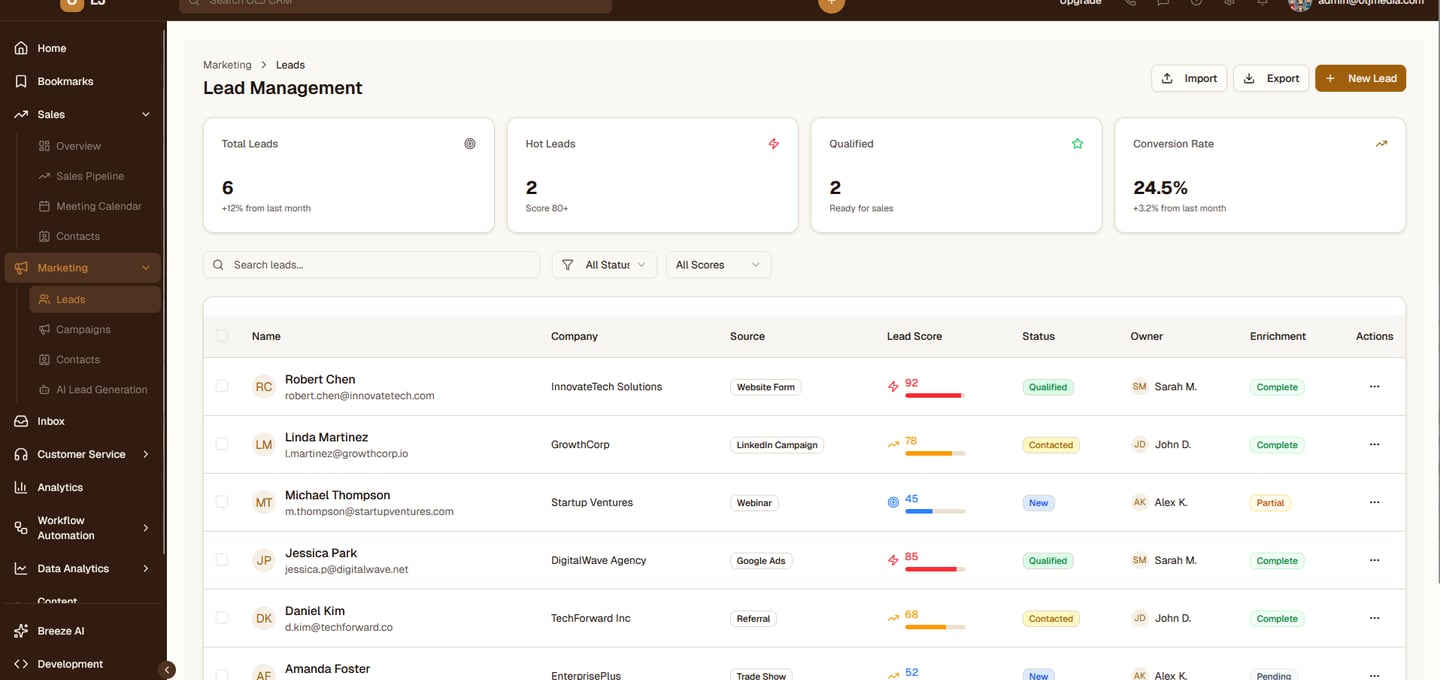Screen dimensions: 1440x680
Task: Click the Data Analytics chart icon
Action: [21, 568]
